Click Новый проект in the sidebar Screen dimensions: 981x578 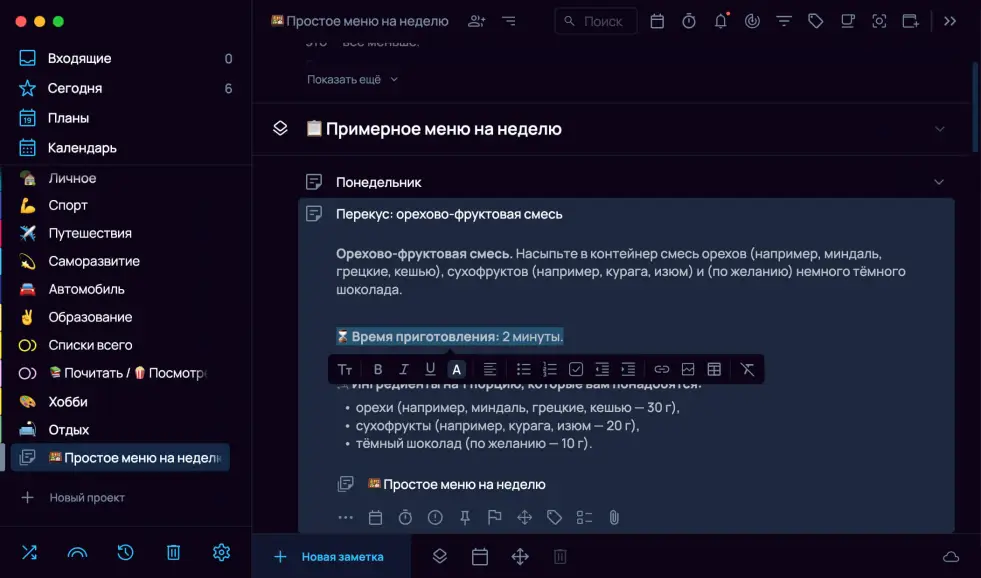coord(87,497)
